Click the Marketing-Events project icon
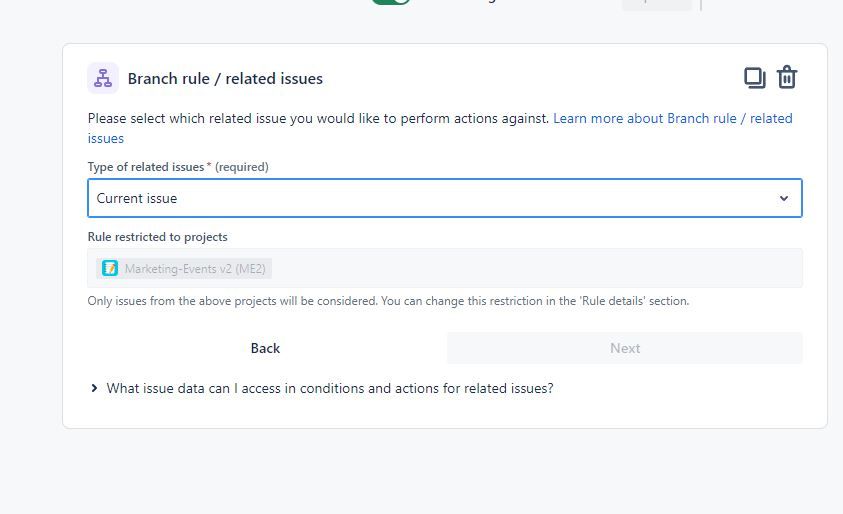The height and width of the screenshot is (514, 843). (110, 268)
